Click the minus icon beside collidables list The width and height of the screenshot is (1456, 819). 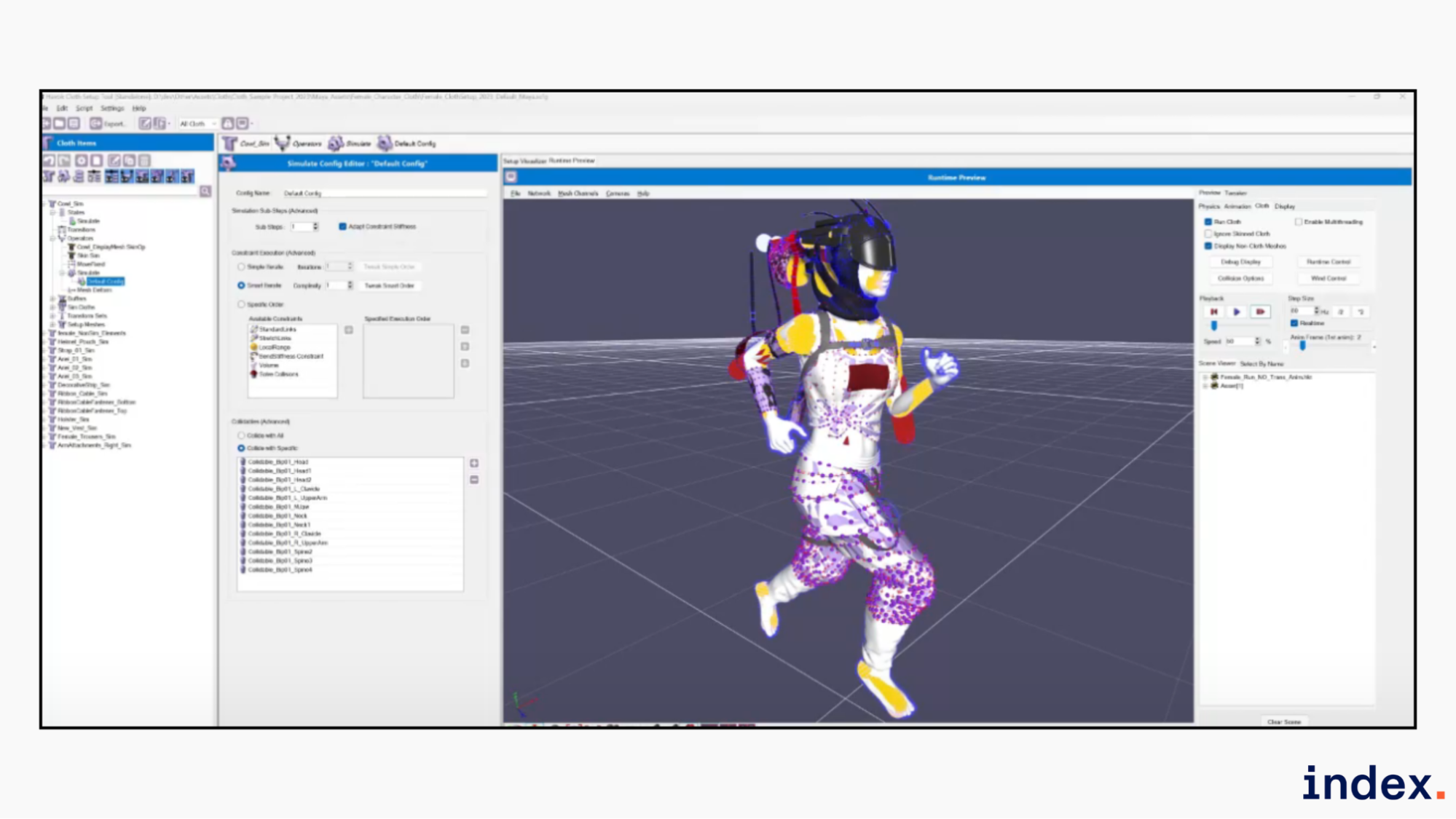pyautogui.click(x=474, y=480)
